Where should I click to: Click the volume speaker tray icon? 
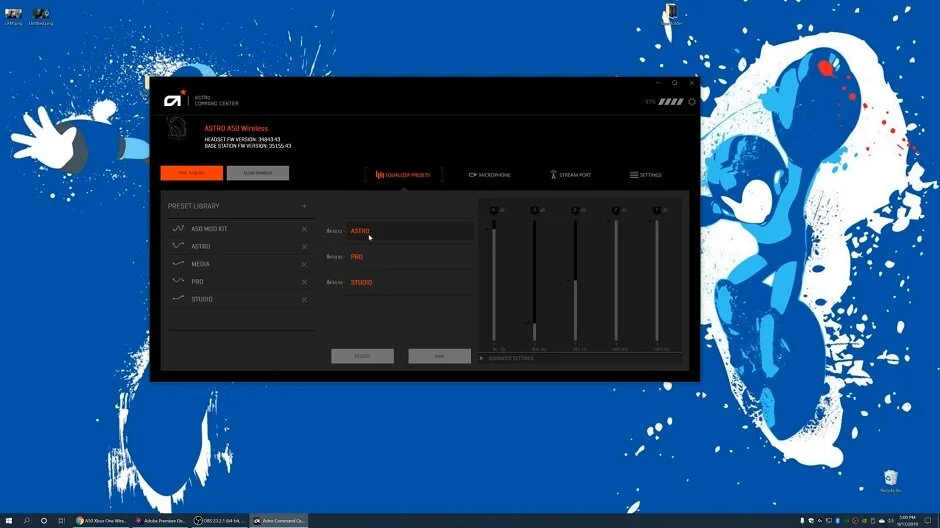point(890,521)
